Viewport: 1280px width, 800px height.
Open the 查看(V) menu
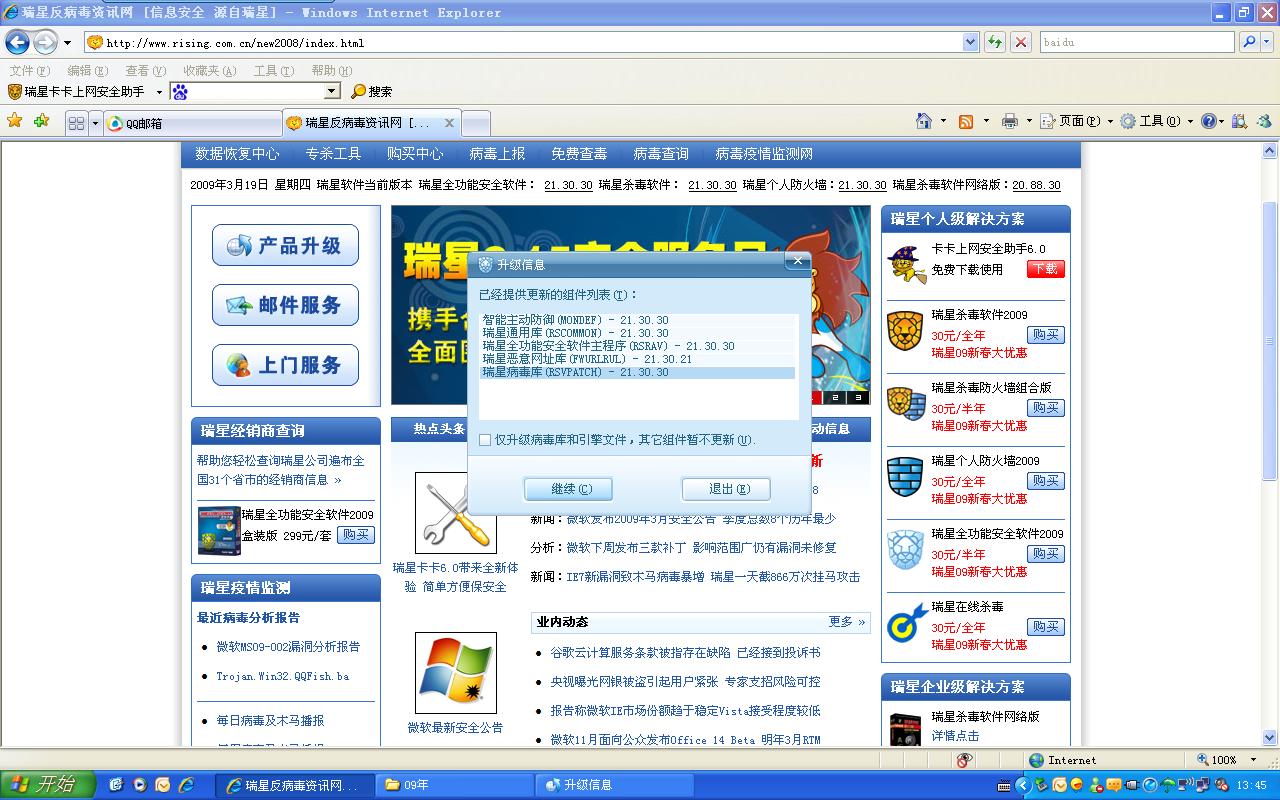click(145, 71)
